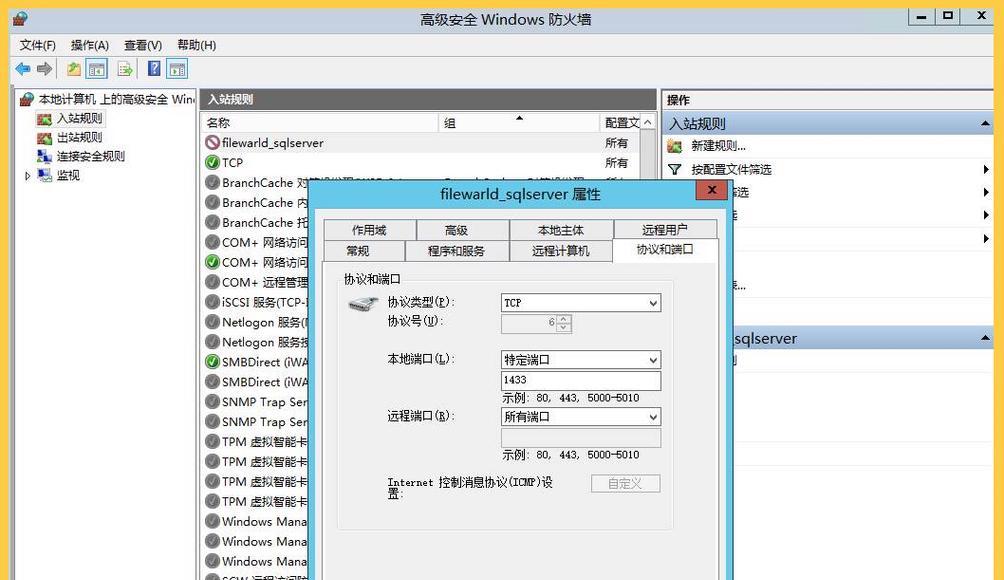The width and height of the screenshot is (1004, 580).
Task: Click the up-one-level folder toolbar icon
Action: [x=74, y=68]
